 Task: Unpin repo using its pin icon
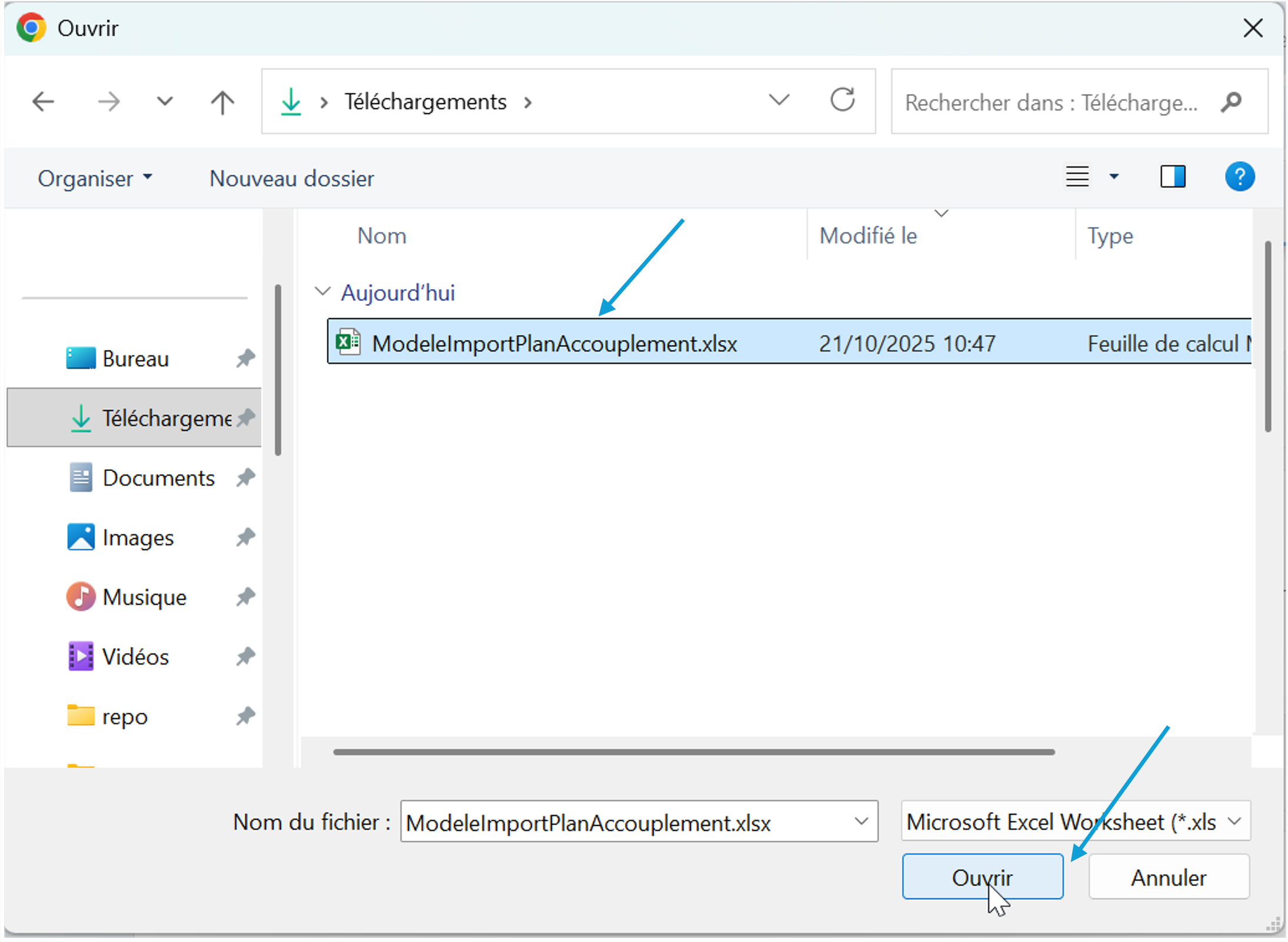point(246,716)
